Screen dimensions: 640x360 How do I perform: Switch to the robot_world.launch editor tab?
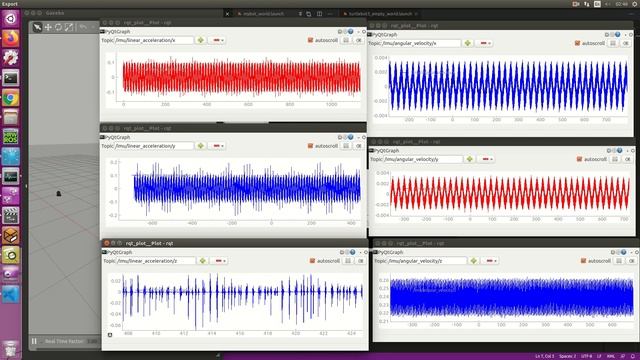(263, 13)
